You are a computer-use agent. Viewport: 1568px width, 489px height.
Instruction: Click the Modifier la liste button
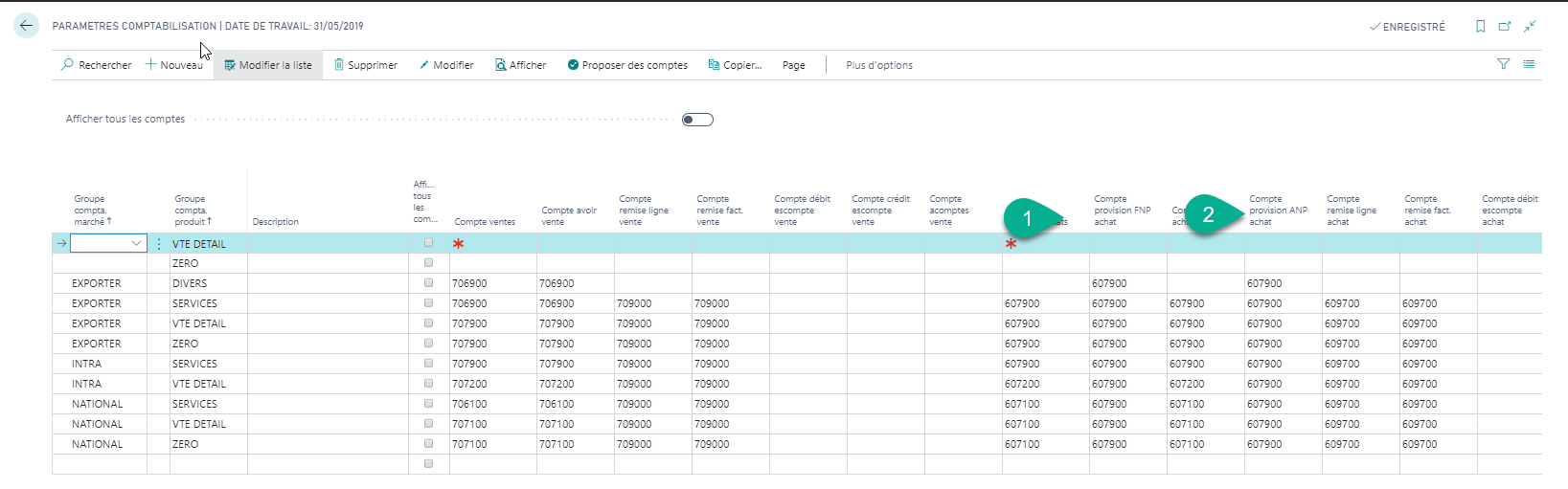[268, 65]
